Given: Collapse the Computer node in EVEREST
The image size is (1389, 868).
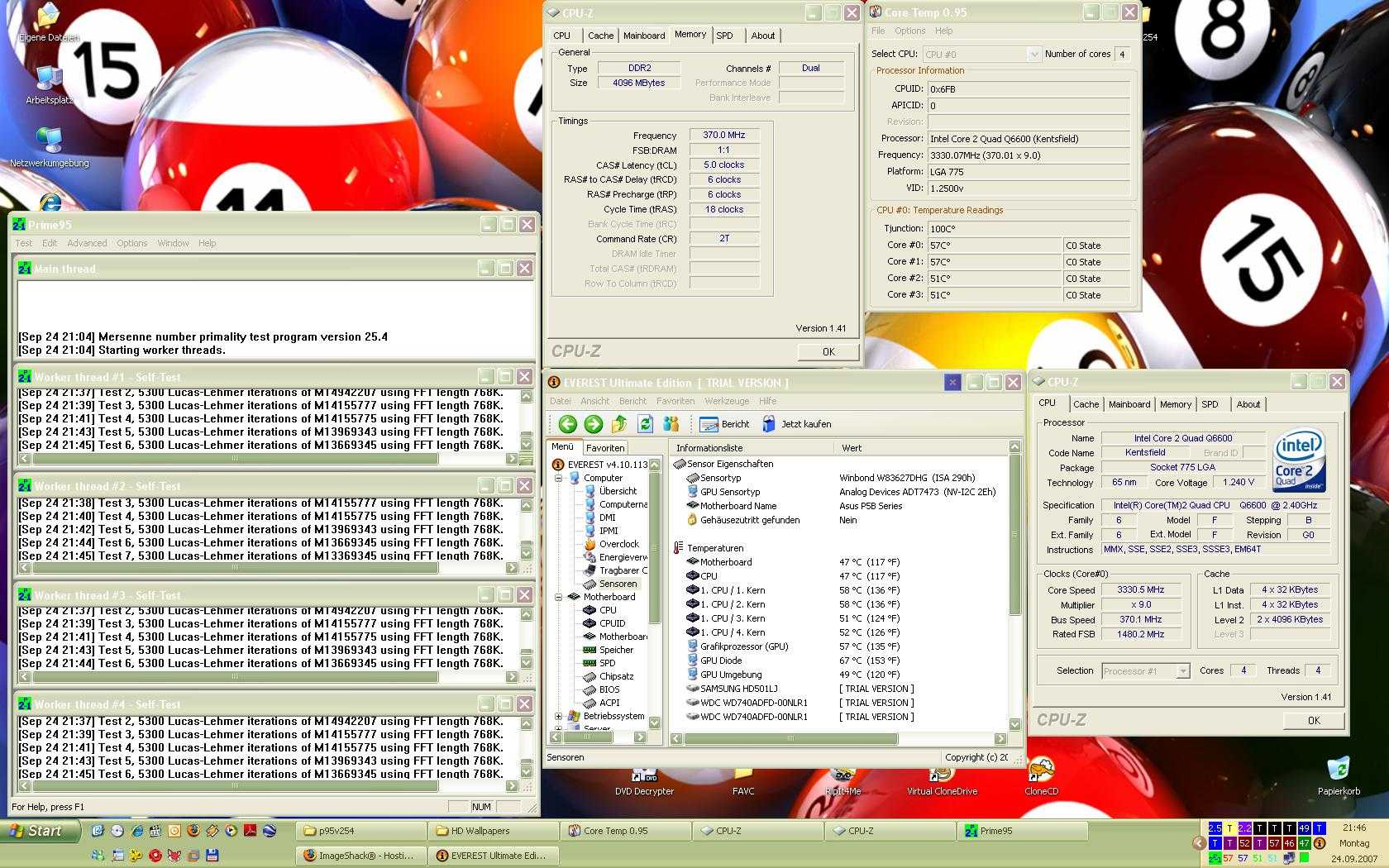Looking at the screenshot, I should click(559, 478).
